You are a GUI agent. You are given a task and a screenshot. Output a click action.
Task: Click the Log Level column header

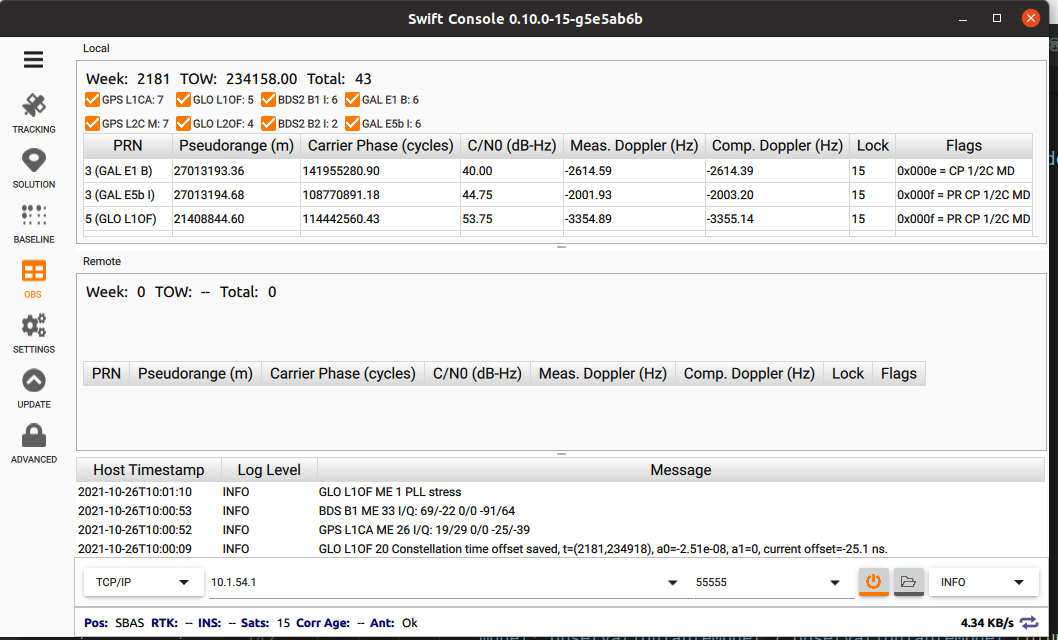pyautogui.click(x=269, y=470)
